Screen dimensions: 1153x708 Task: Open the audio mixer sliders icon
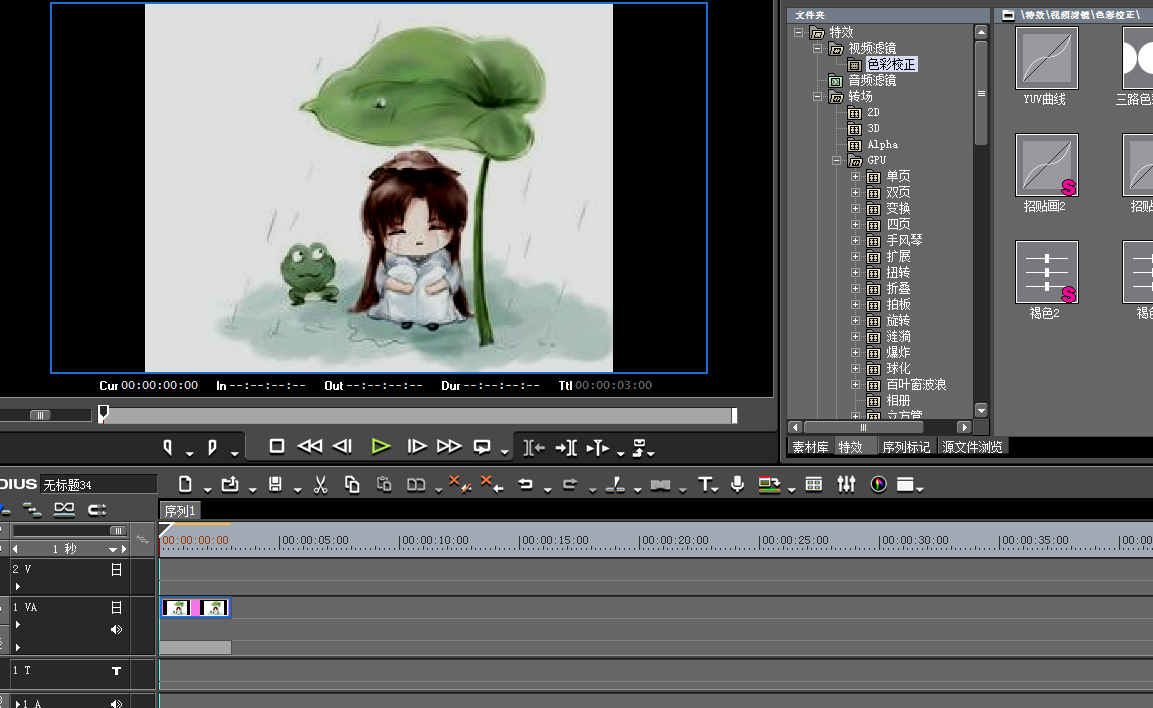[846, 485]
